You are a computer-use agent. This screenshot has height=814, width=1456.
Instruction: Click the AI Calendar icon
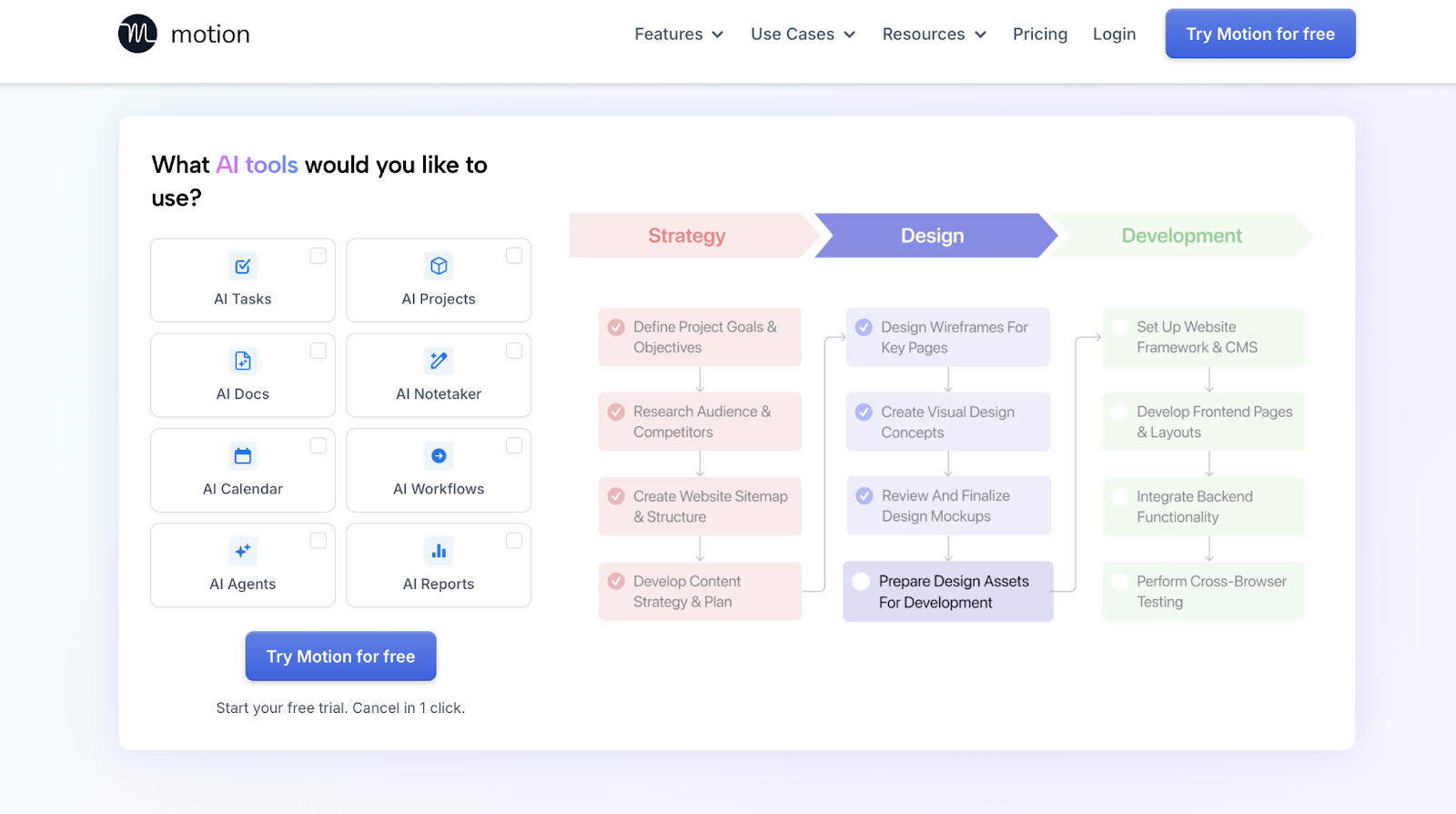pyautogui.click(x=243, y=456)
